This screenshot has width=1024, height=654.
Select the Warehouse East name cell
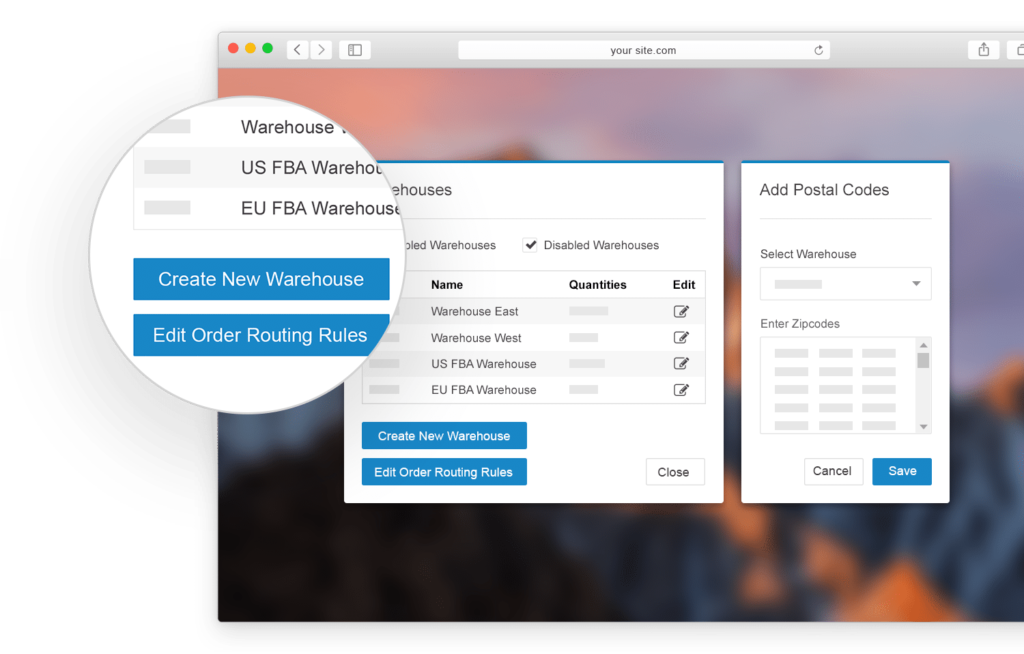coord(475,312)
